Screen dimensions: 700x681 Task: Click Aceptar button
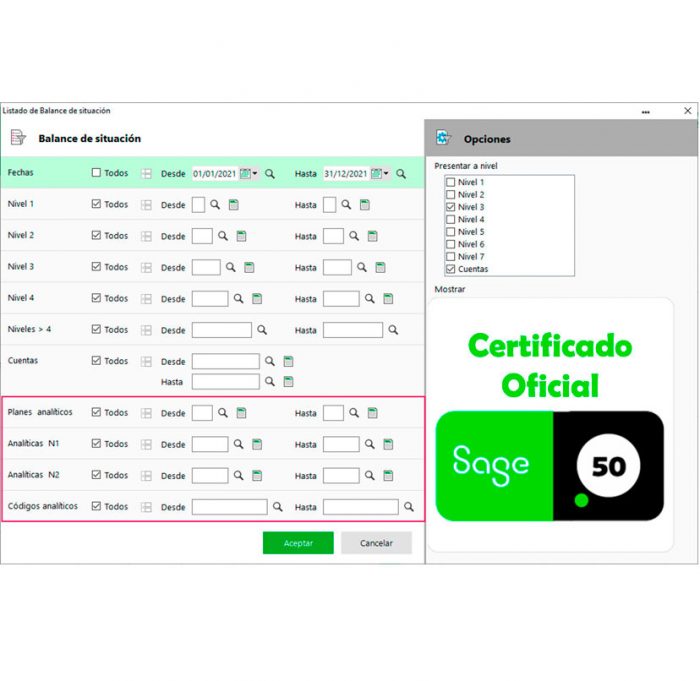tap(298, 543)
